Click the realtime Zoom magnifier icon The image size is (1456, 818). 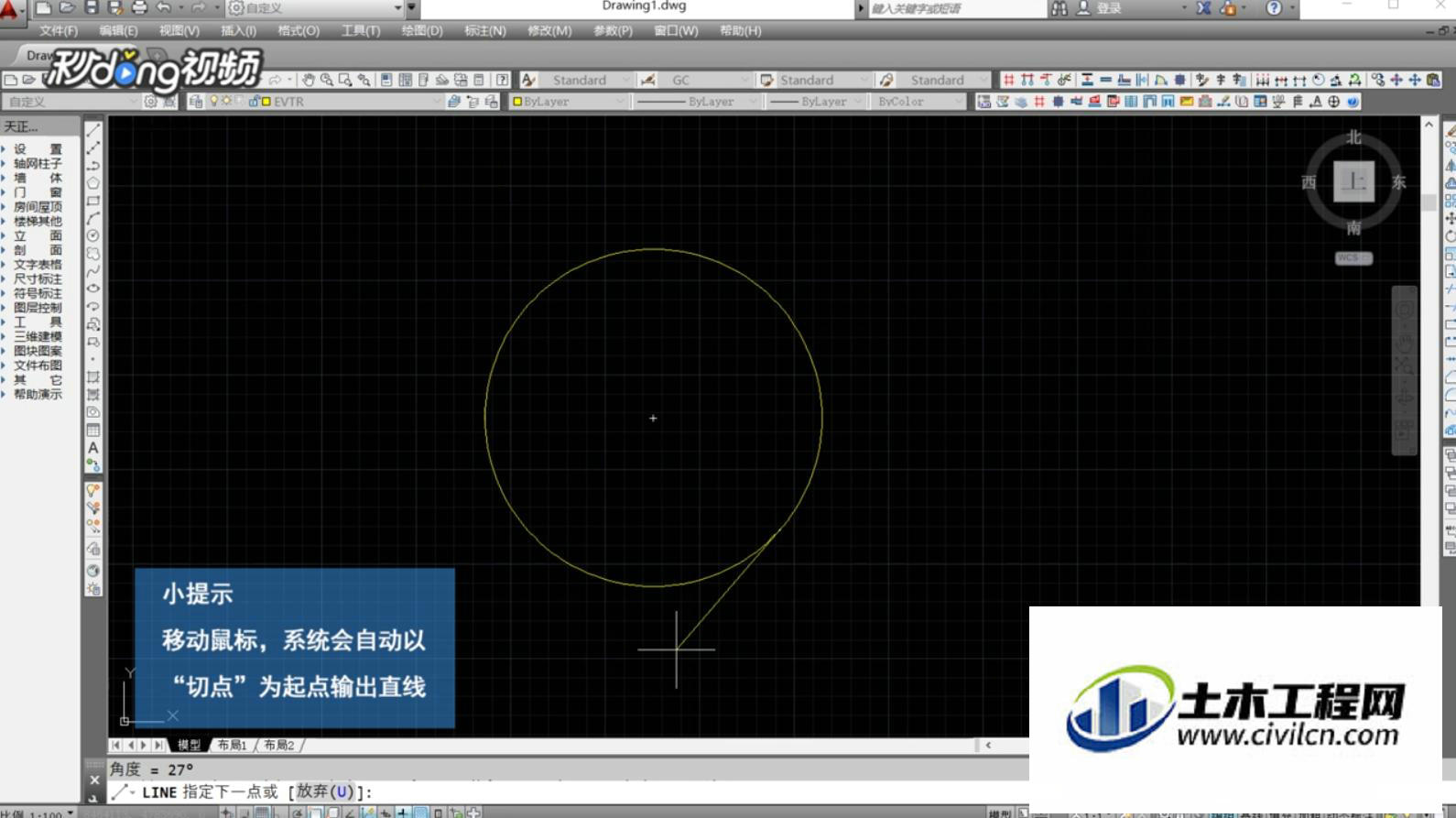(327, 80)
